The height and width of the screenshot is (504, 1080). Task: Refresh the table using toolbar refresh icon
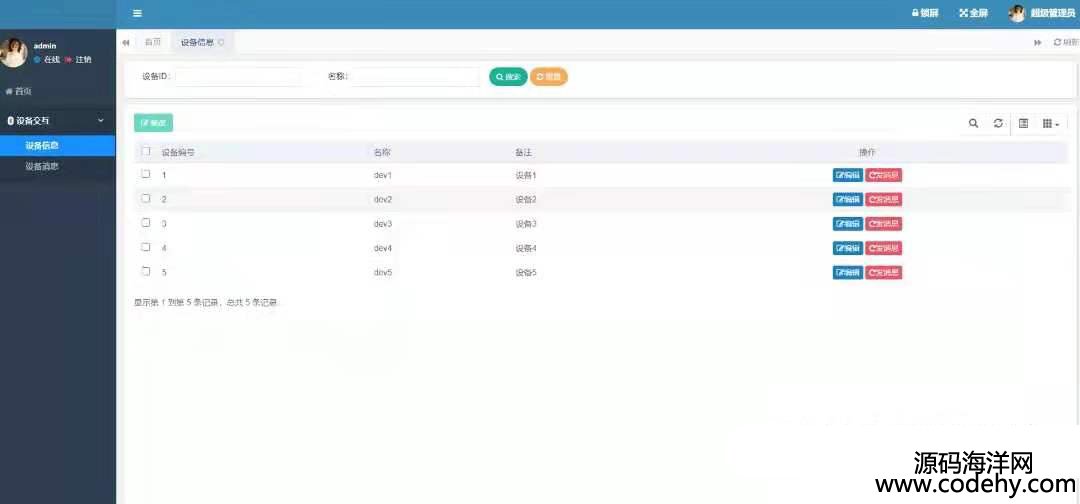[998, 123]
